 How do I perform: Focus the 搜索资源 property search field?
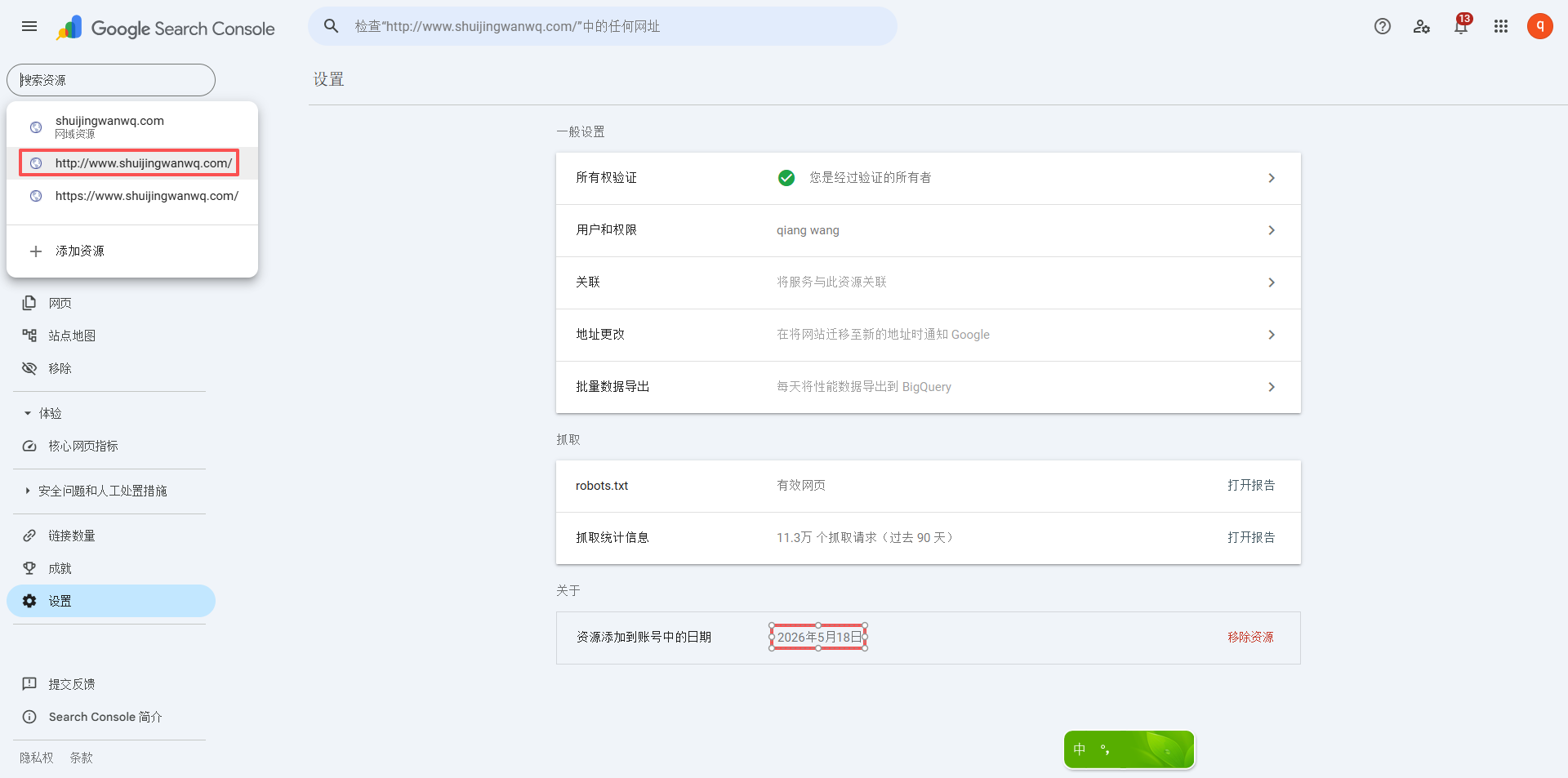click(x=111, y=80)
